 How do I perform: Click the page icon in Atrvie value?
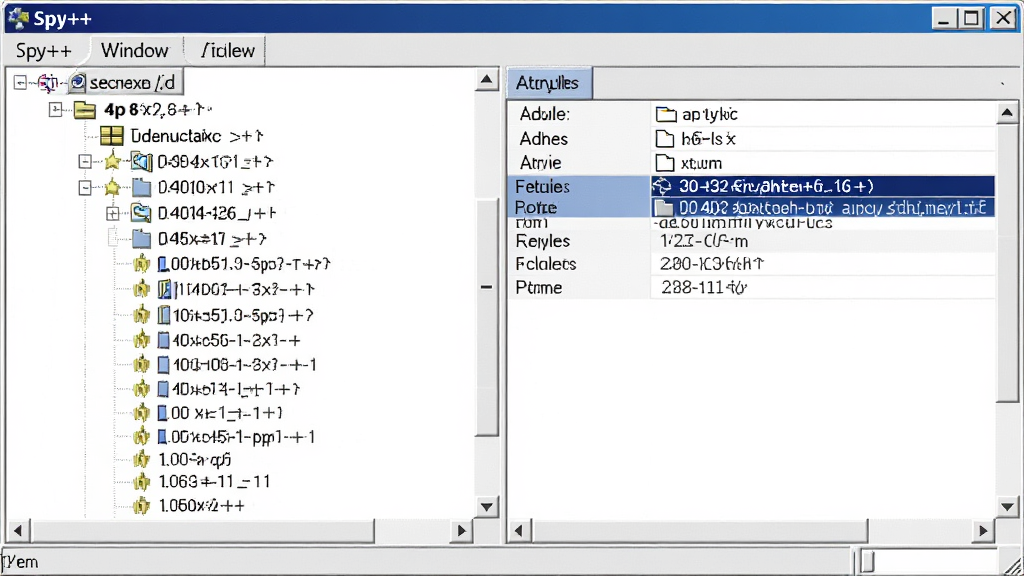(664, 163)
